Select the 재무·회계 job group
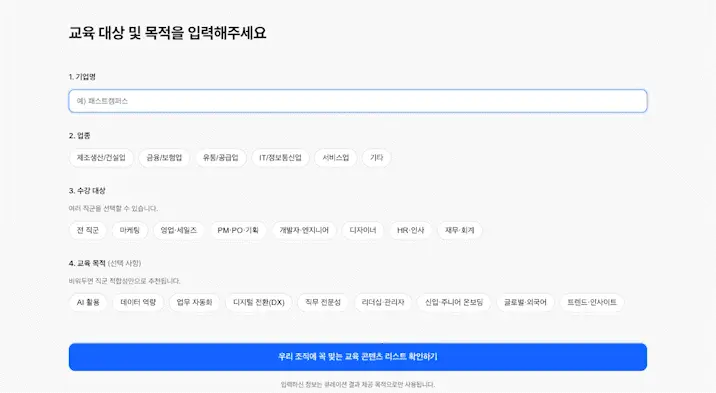The image size is (716, 393). coord(460,231)
